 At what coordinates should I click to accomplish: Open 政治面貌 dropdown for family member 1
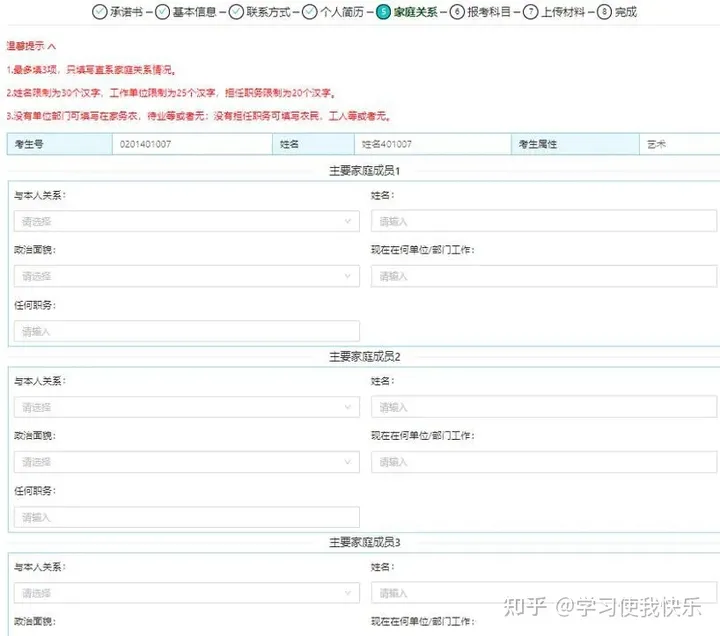(186, 276)
